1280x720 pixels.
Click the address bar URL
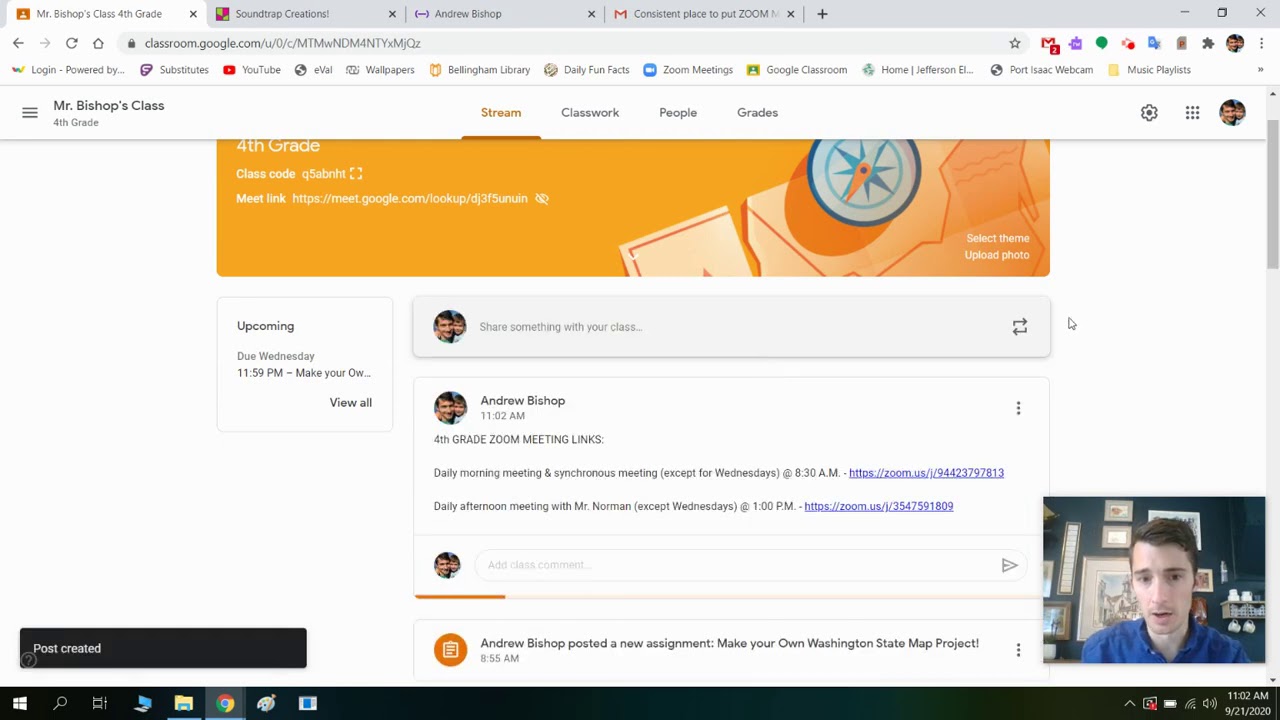[282, 43]
